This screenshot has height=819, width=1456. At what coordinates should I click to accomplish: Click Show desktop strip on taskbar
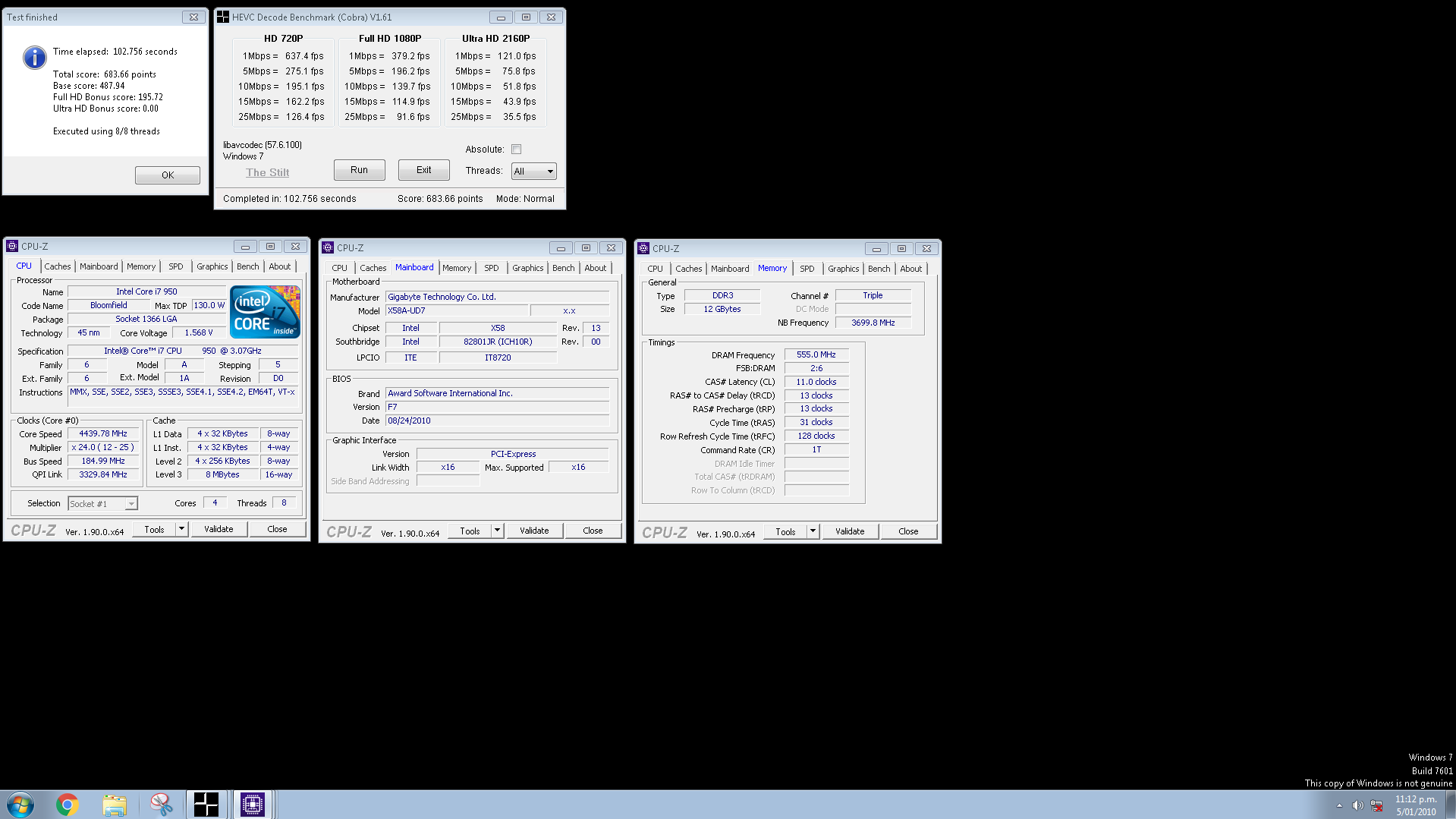tap(1451, 805)
